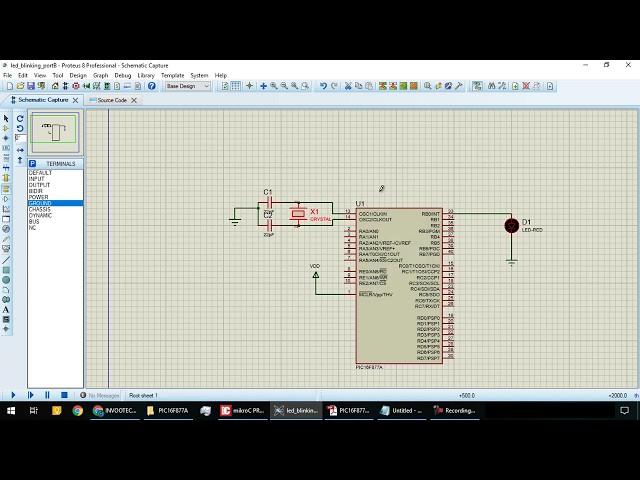The image size is (640, 480).
Task: Open the Edit menu
Action: [x=23, y=76]
